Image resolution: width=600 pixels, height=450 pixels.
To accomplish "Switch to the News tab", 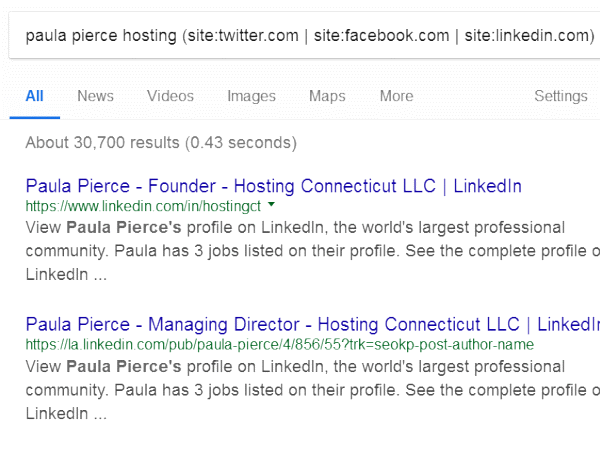I will coord(95,96).
